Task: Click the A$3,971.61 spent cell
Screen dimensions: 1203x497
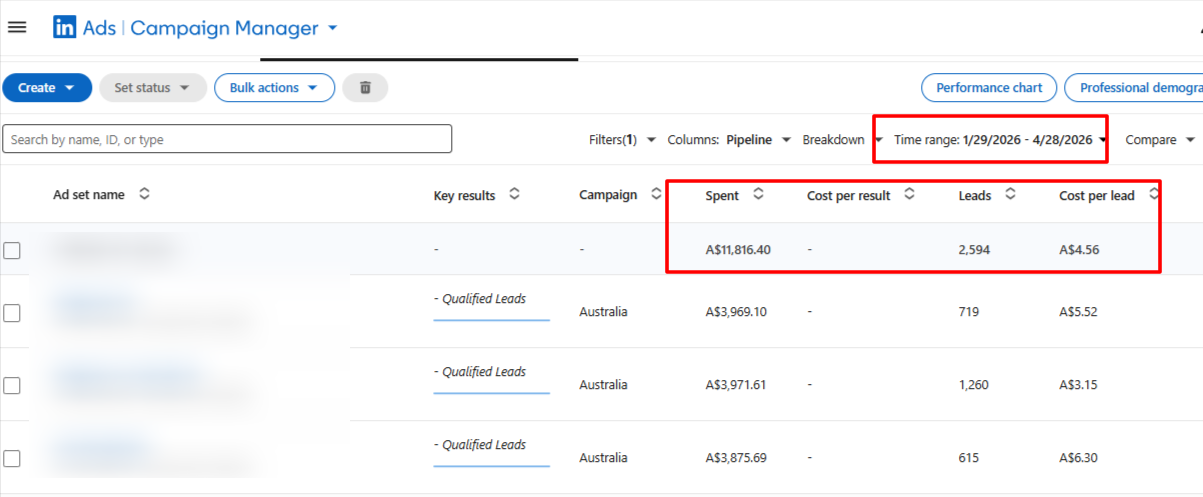Action: click(736, 384)
